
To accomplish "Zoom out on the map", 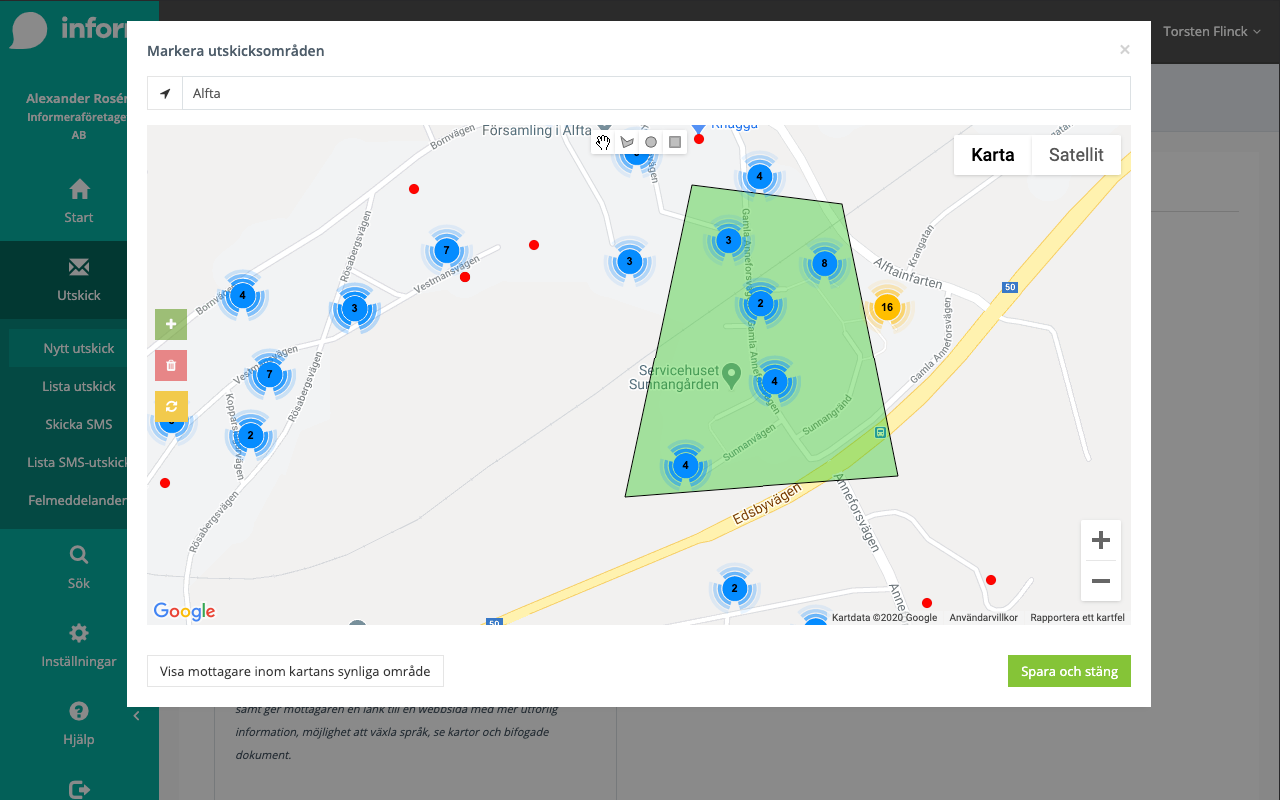I will [x=1101, y=581].
